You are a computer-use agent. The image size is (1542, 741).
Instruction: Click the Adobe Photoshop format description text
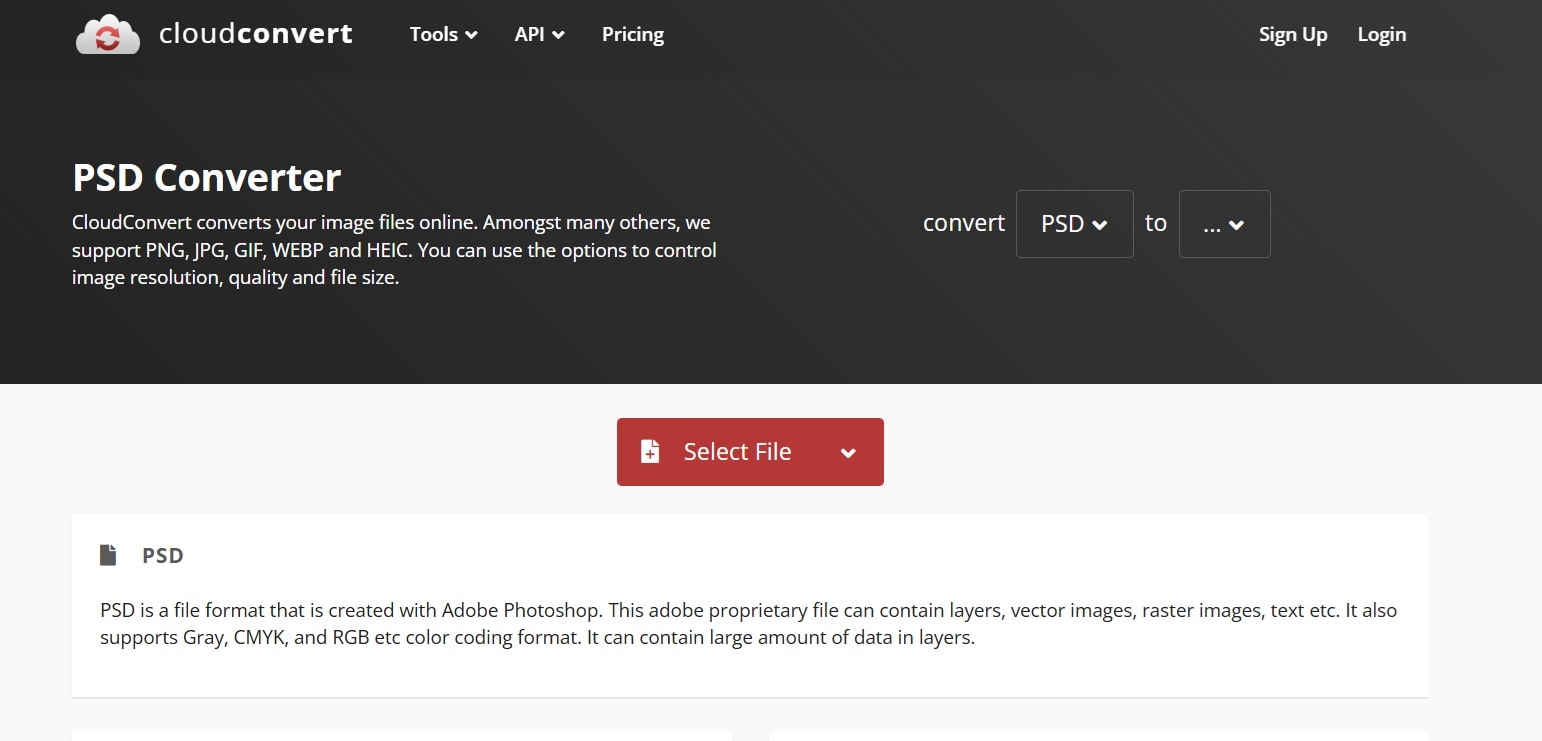pos(748,624)
